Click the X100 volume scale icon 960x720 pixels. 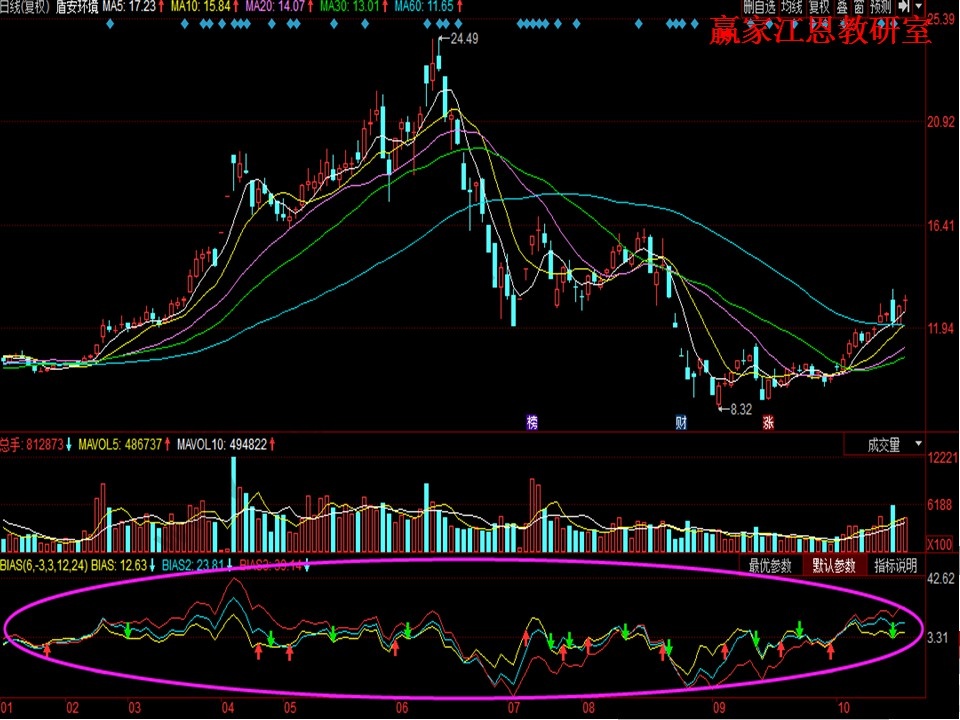[939, 545]
